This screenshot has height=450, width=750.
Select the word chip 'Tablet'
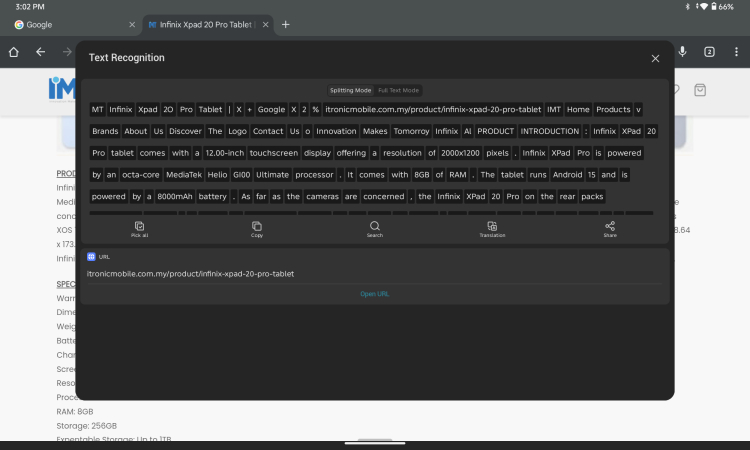click(210, 110)
